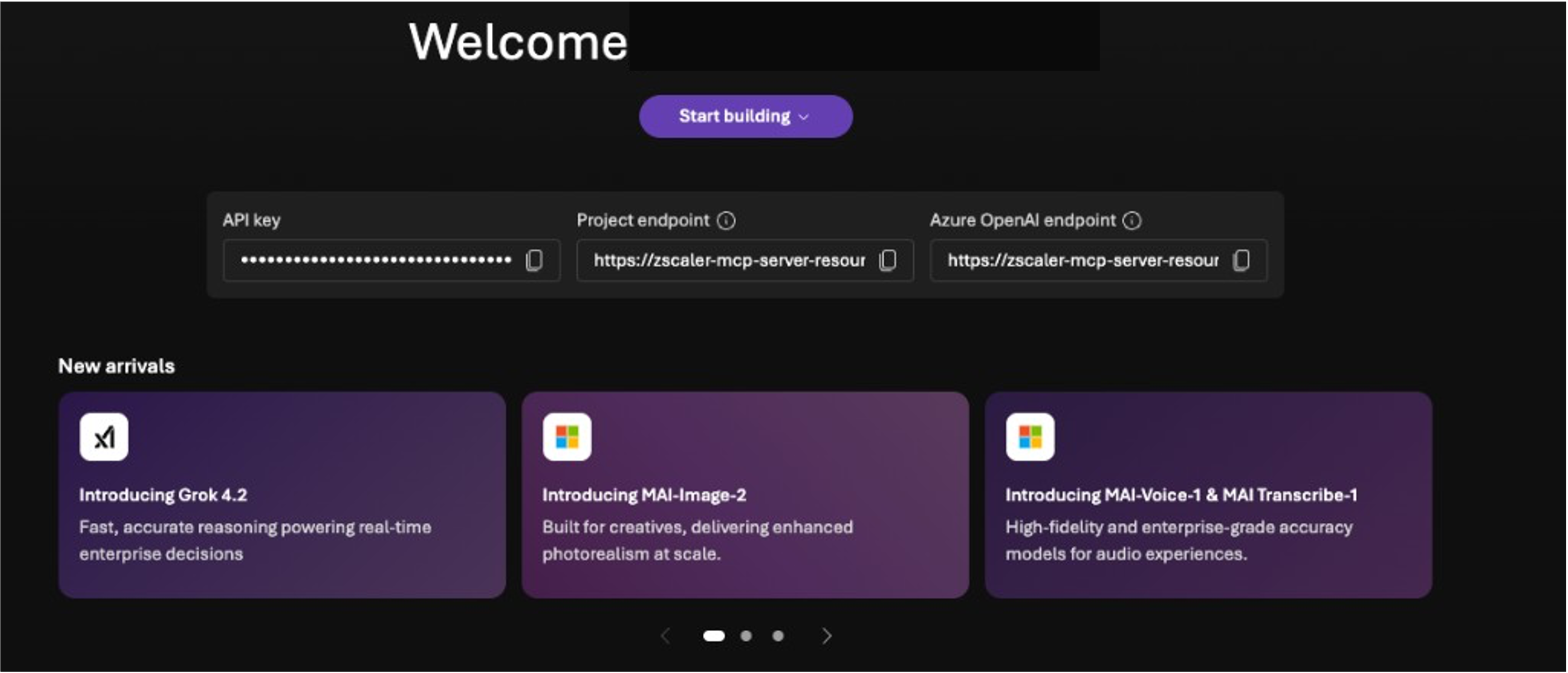Click the masked API key field
This screenshot has height=673, width=1568.
(x=391, y=261)
